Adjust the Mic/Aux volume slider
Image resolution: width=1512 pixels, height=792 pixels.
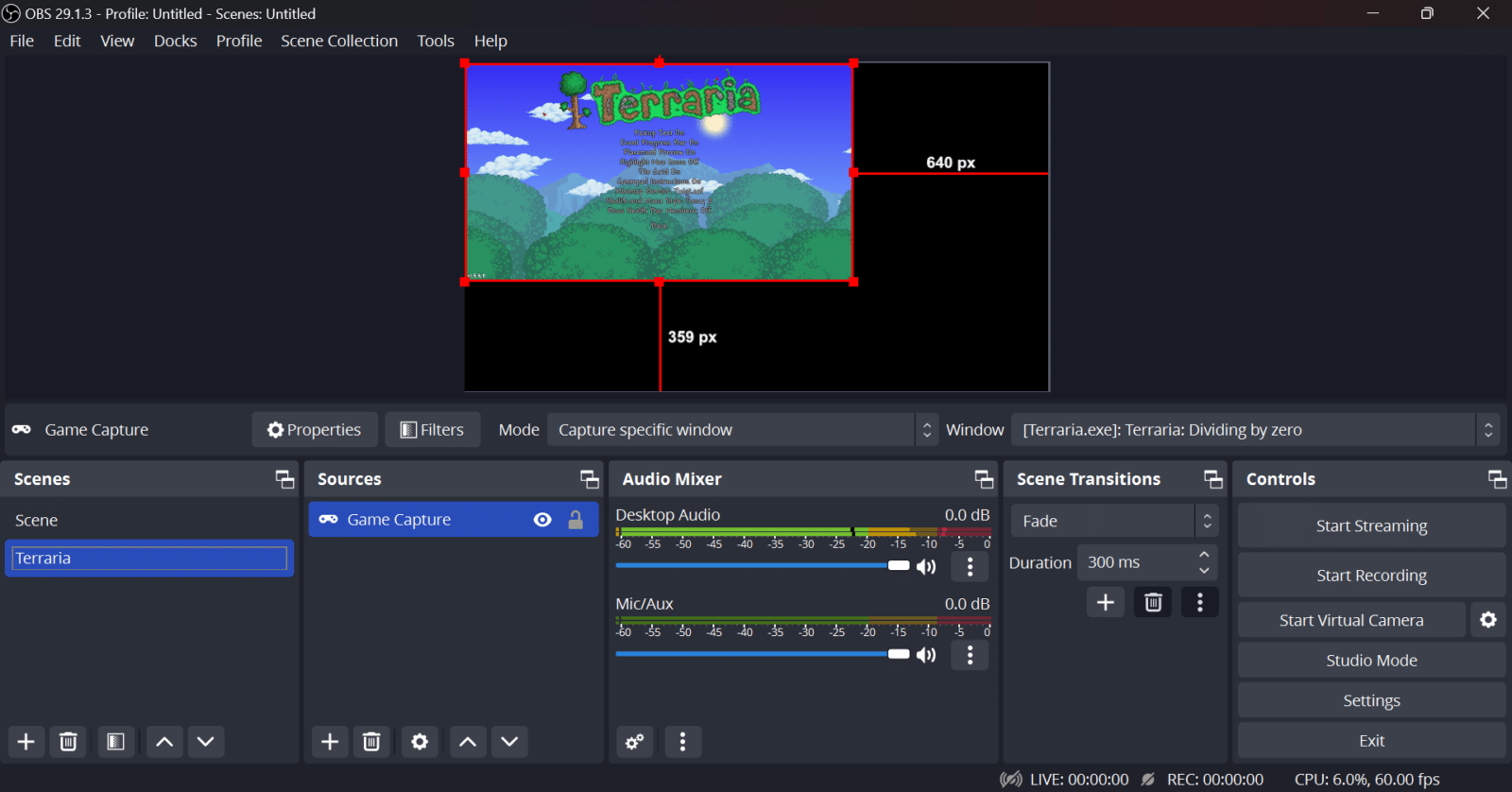762,654
